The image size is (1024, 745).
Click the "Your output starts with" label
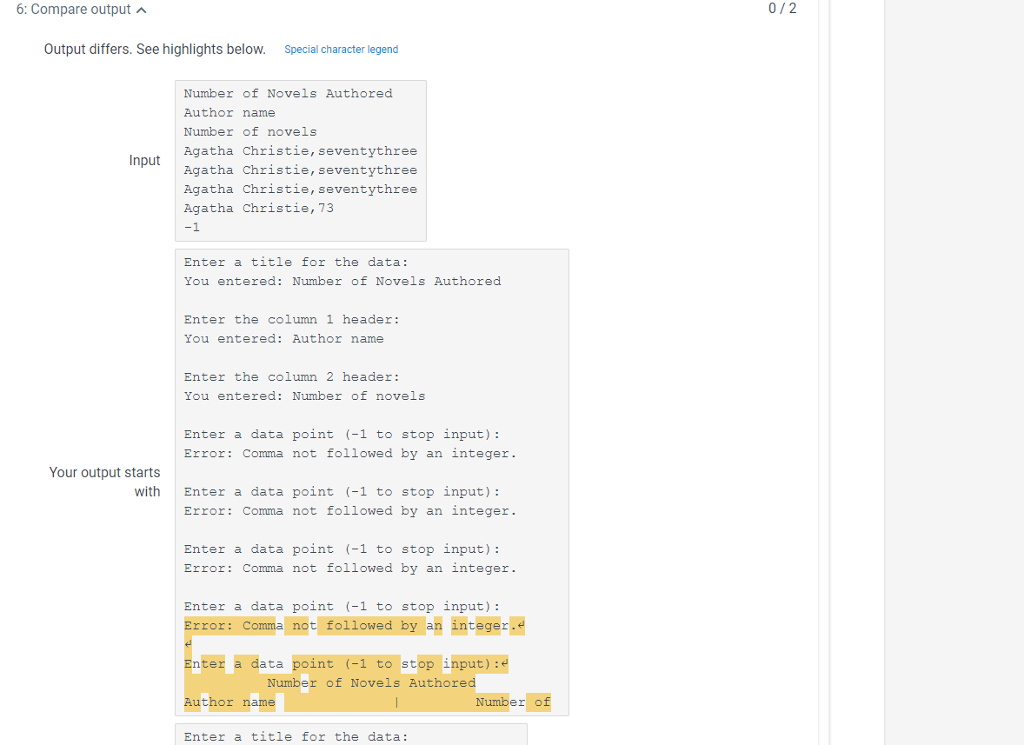coord(104,482)
